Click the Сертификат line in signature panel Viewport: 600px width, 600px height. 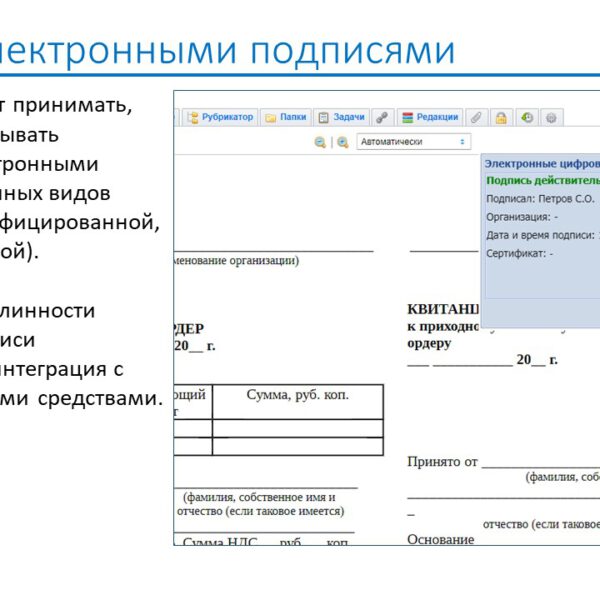(x=520, y=254)
